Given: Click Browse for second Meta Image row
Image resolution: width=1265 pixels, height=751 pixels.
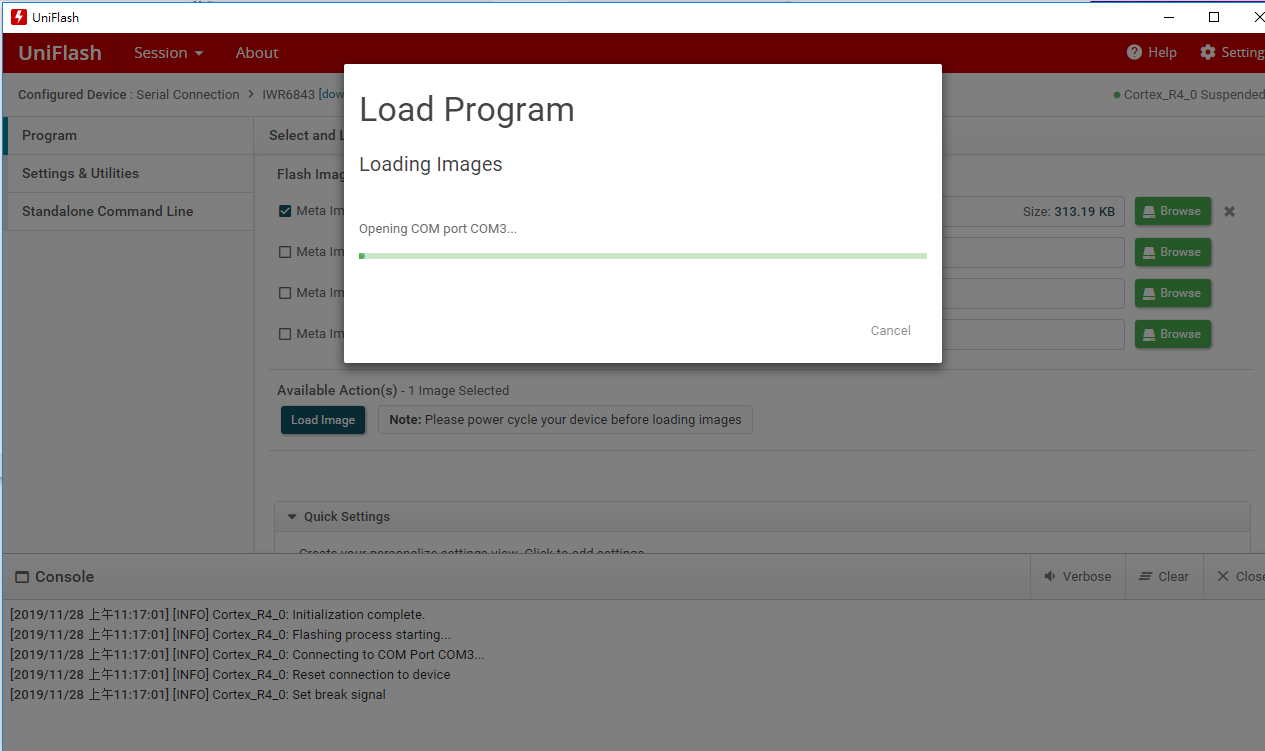Looking at the screenshot, I should (1172, 252).
